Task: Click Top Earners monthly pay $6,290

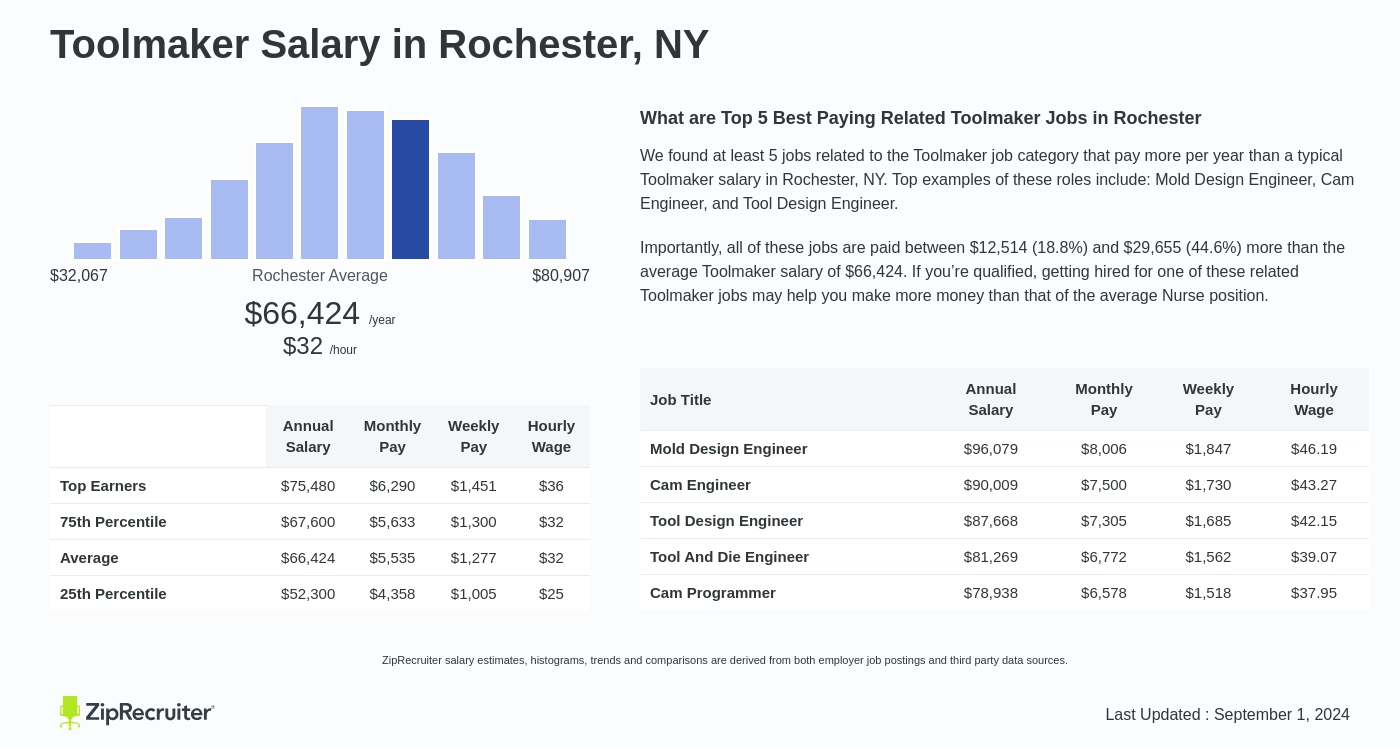Action: (392, 486)
